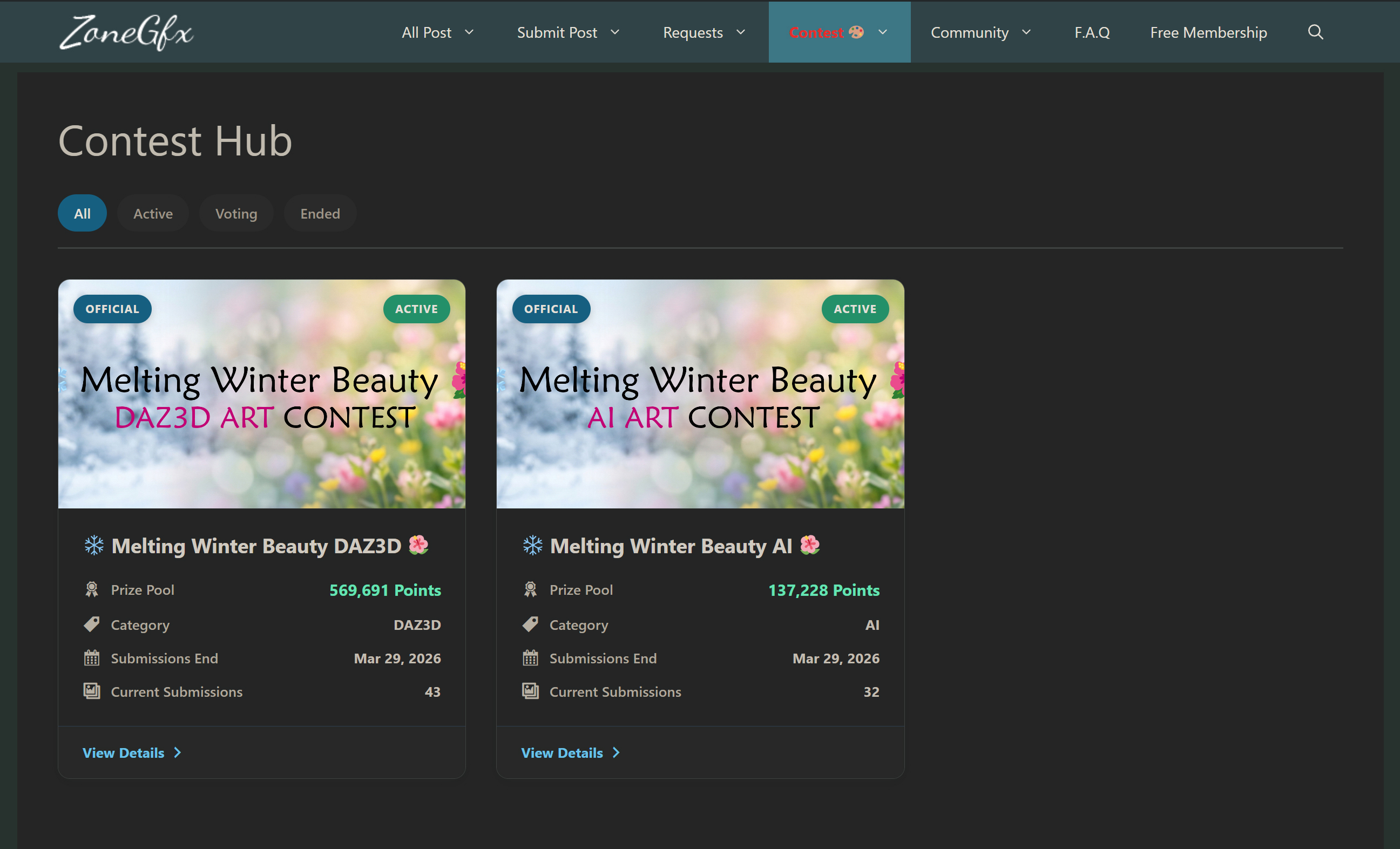This screenshot has height=849, width=1400.
Task: Expand the Requests dropdown chevron
Action: [x=740, y=32]
